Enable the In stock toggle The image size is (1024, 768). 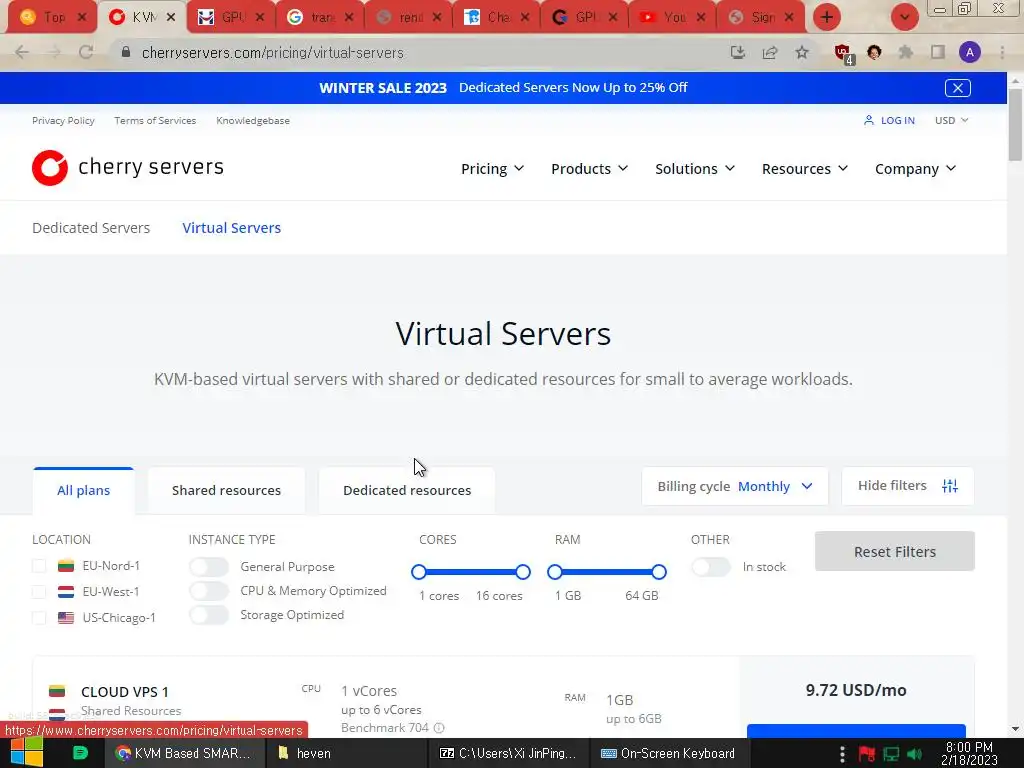pyautogui.click(x=711, y=567)
